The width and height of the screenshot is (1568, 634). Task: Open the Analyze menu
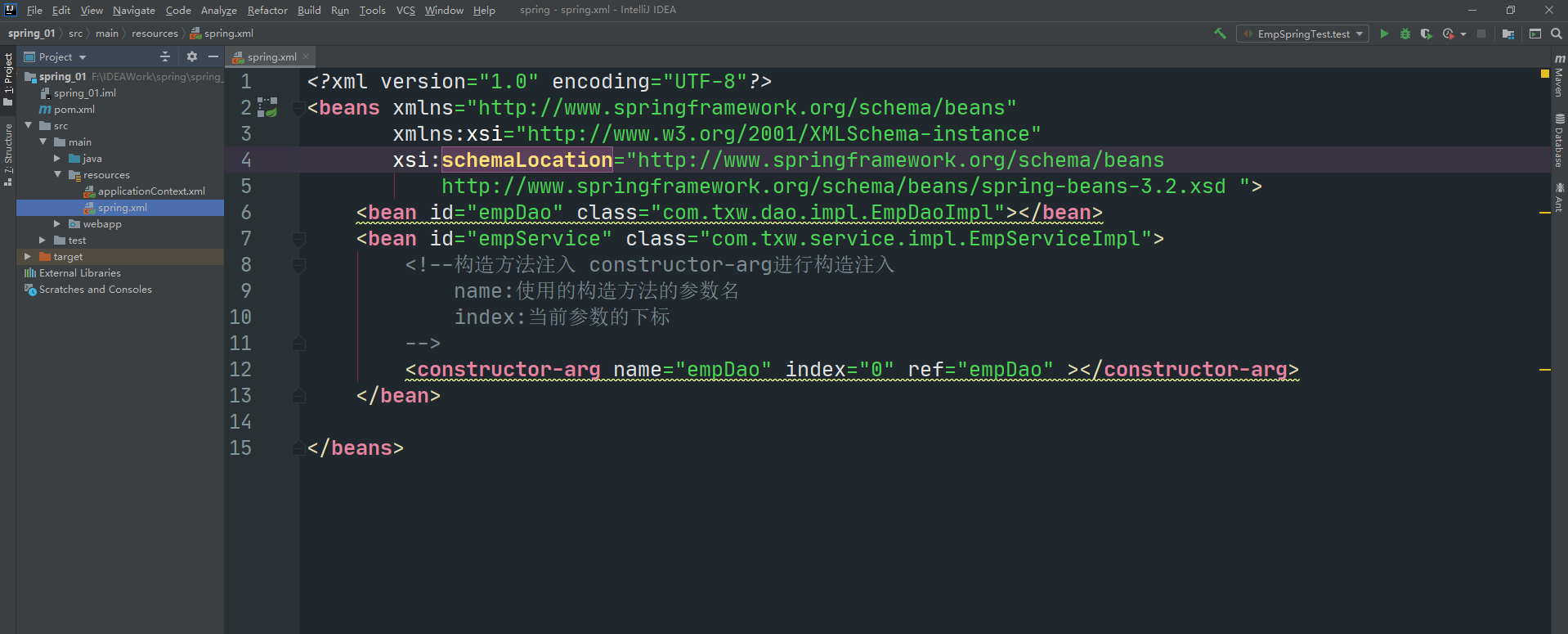(x=219, y=10)
